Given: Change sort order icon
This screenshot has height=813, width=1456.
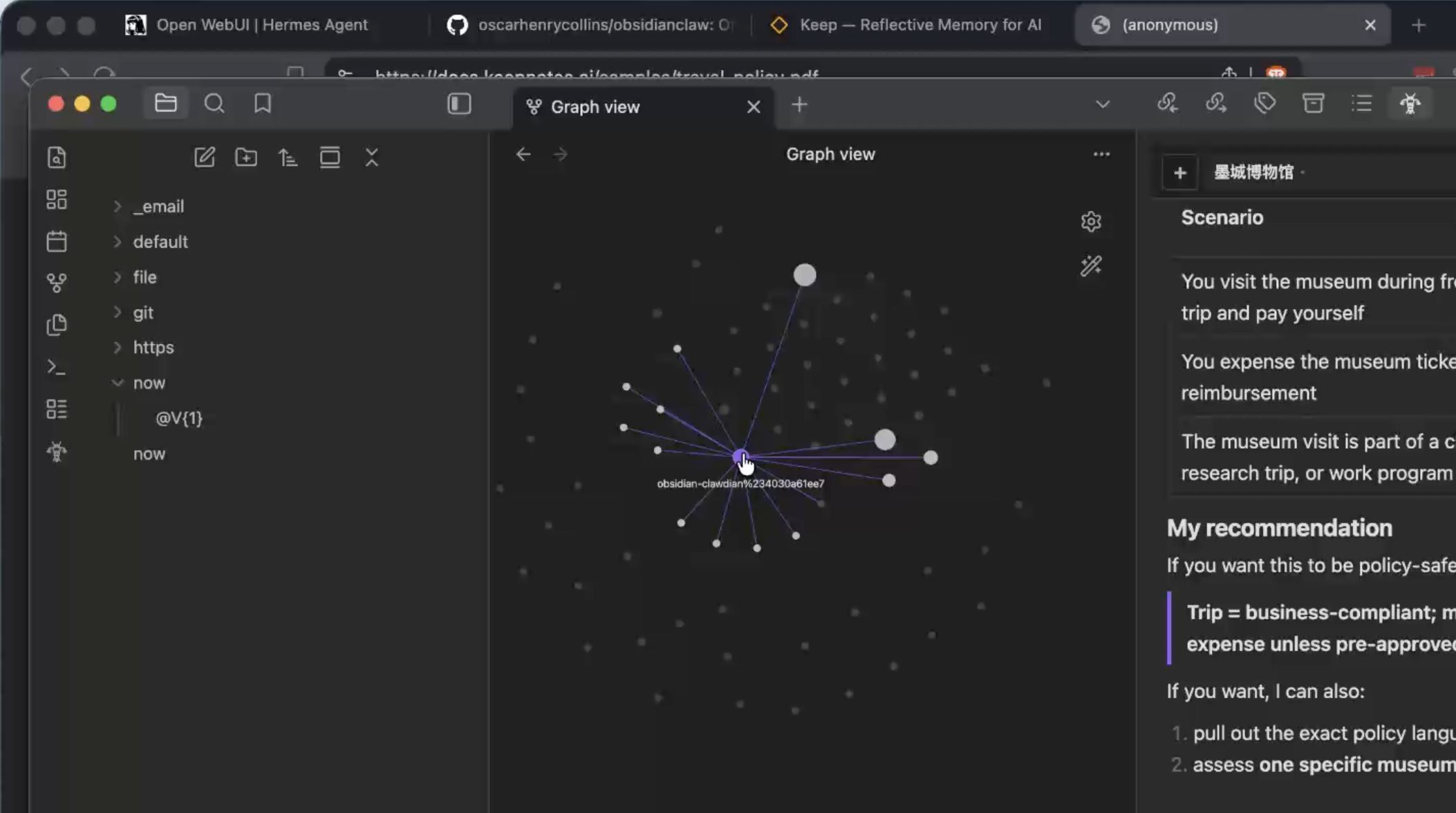Looking at the screenshot, I should tap(288, 158).
